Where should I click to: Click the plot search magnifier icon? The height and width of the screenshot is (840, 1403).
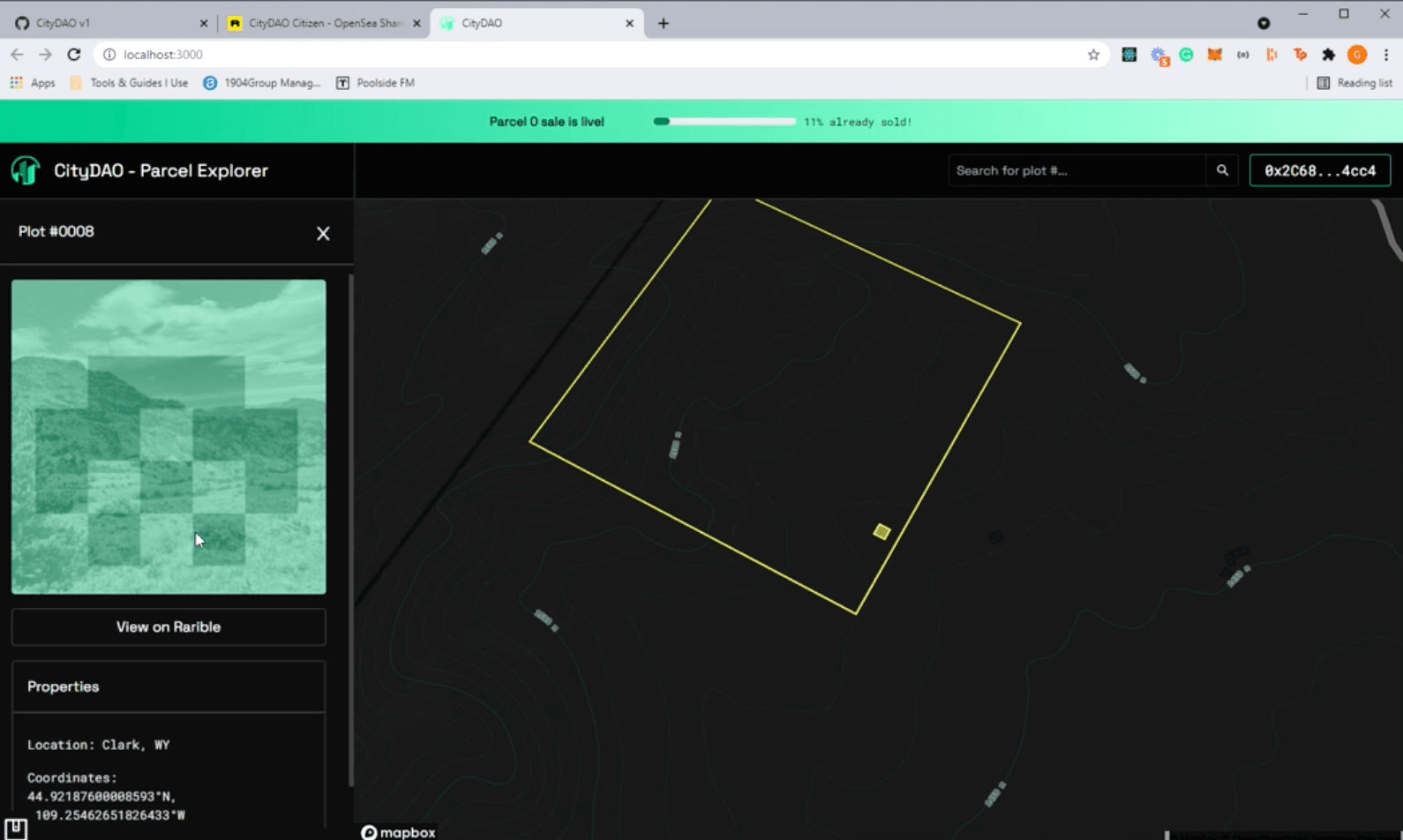pyautogui.click(x=1222, y=170)
